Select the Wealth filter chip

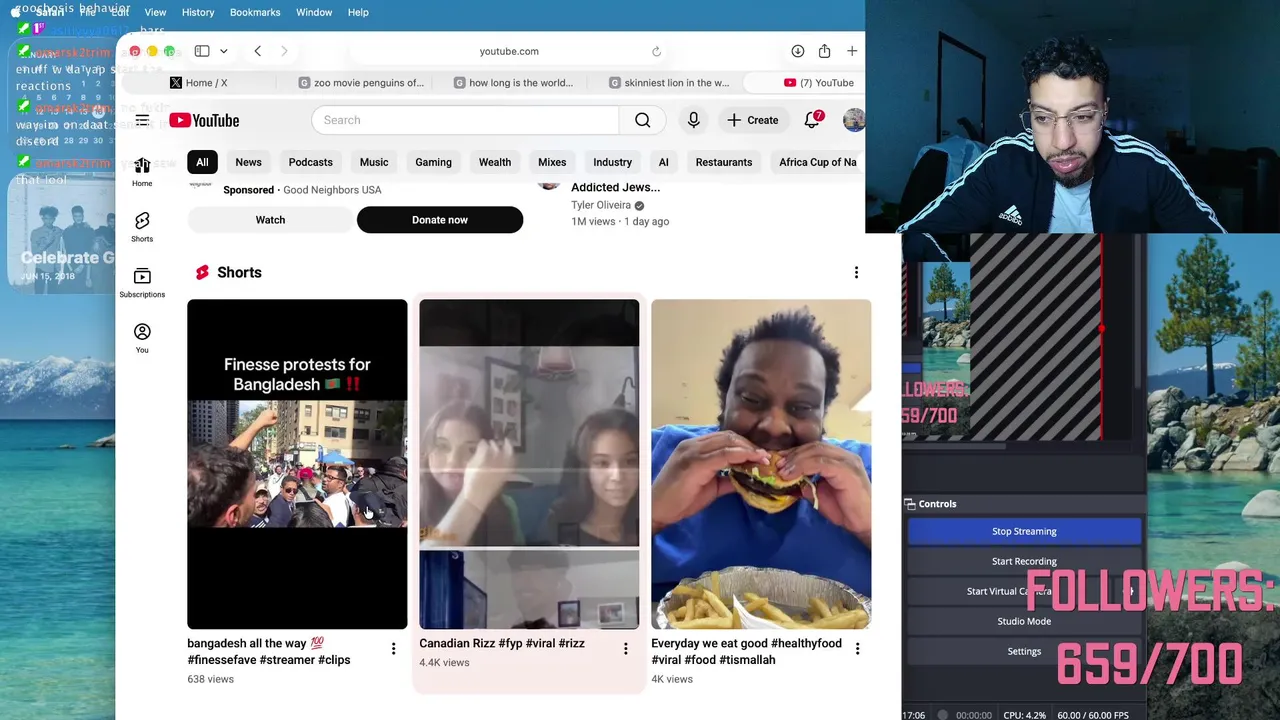(x=495, y=162)
